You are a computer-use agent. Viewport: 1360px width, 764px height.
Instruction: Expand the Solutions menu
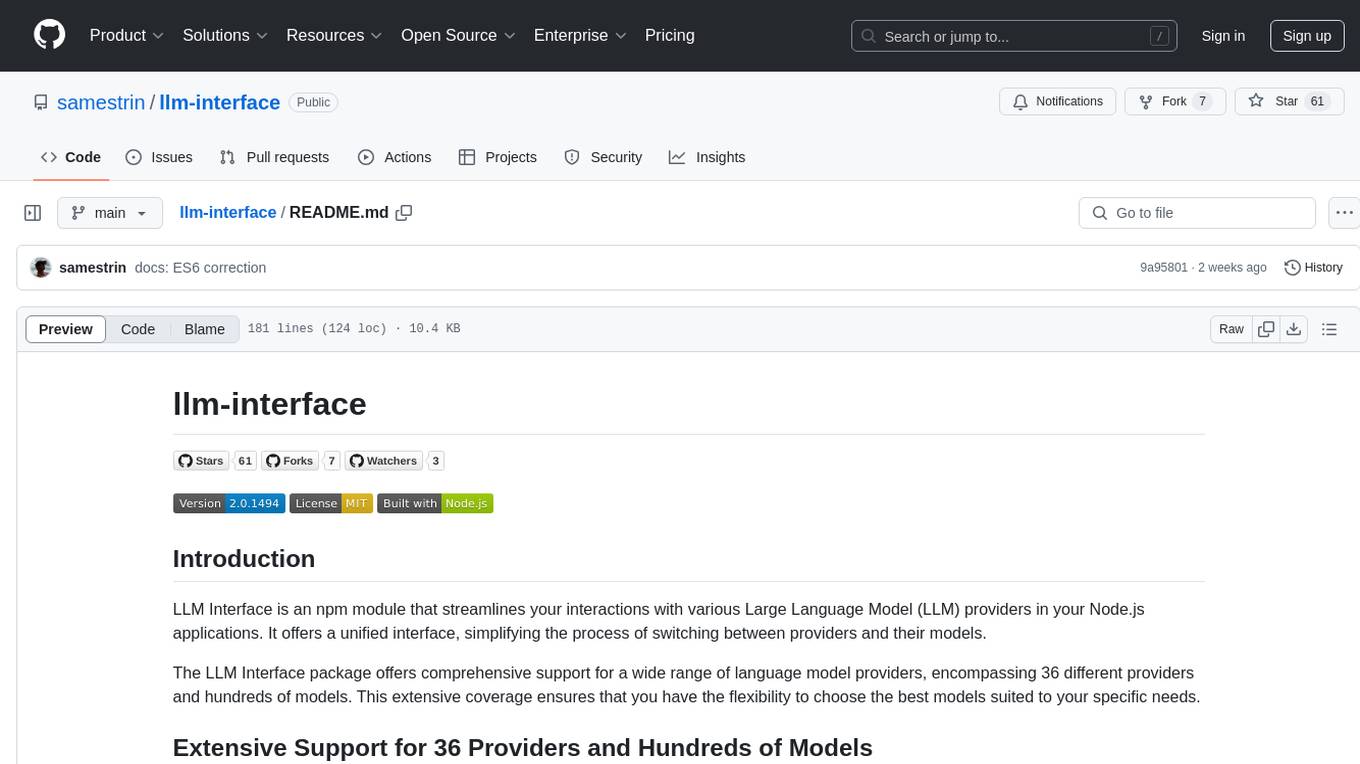225,35
